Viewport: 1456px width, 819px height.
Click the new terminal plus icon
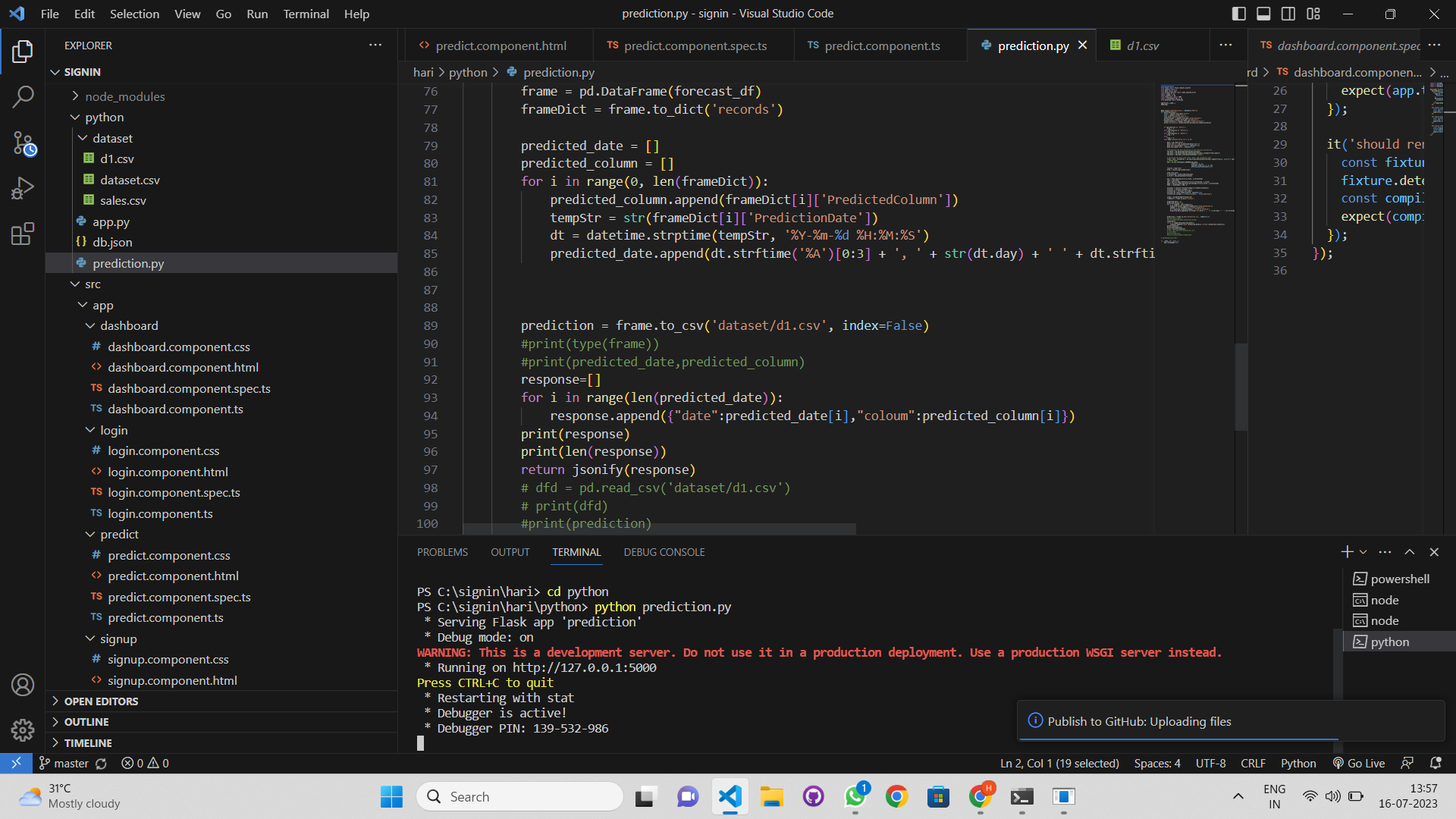click(x=1346, y=552)
